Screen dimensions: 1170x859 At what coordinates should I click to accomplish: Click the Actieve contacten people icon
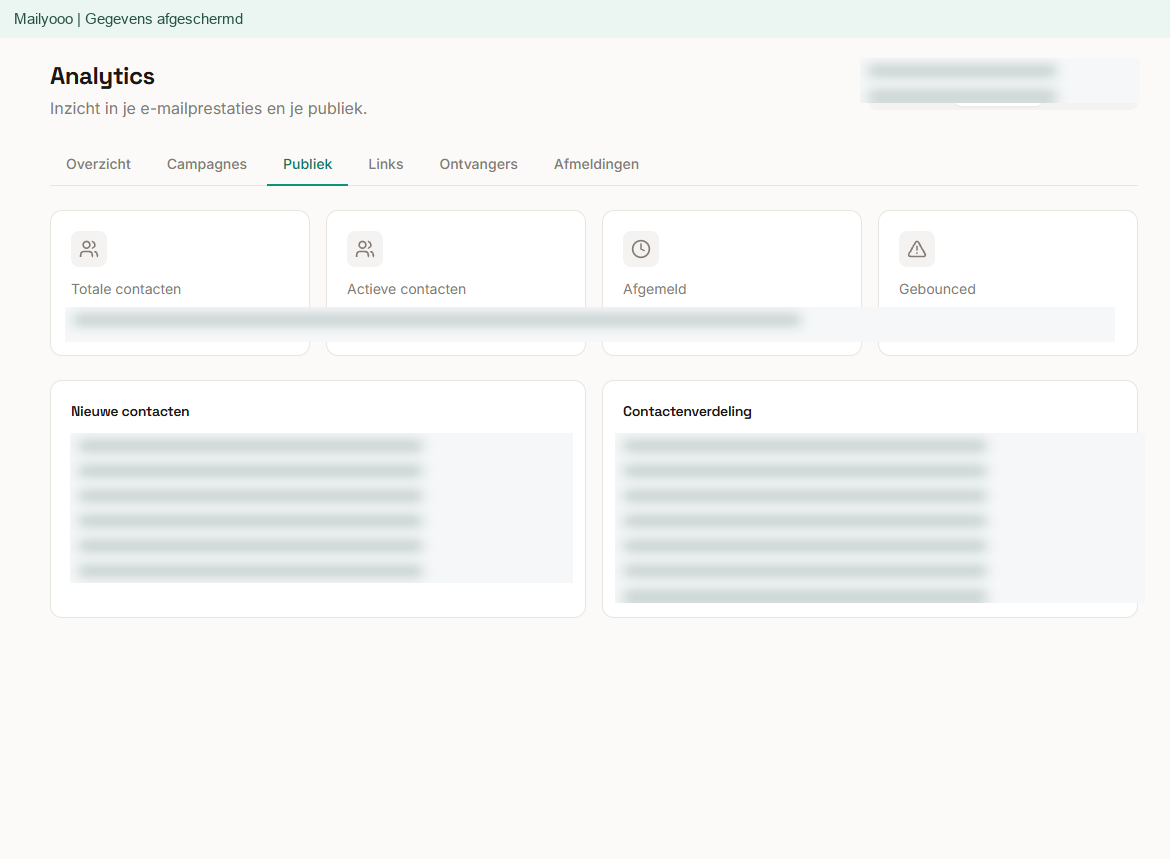365,249
